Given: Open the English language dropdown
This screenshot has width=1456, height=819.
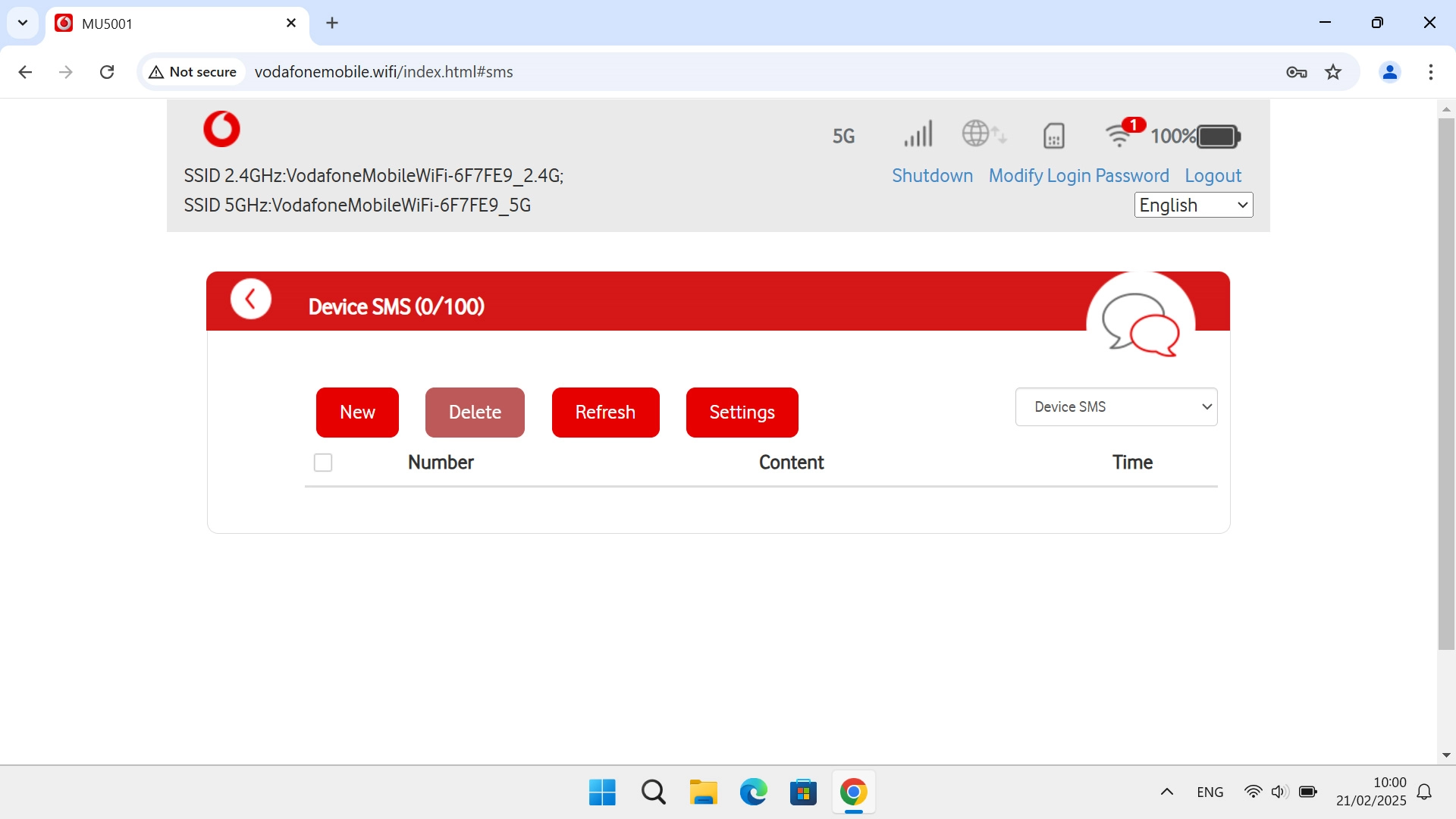Looking at the screenshot, I should click(x=1193, y=205).
